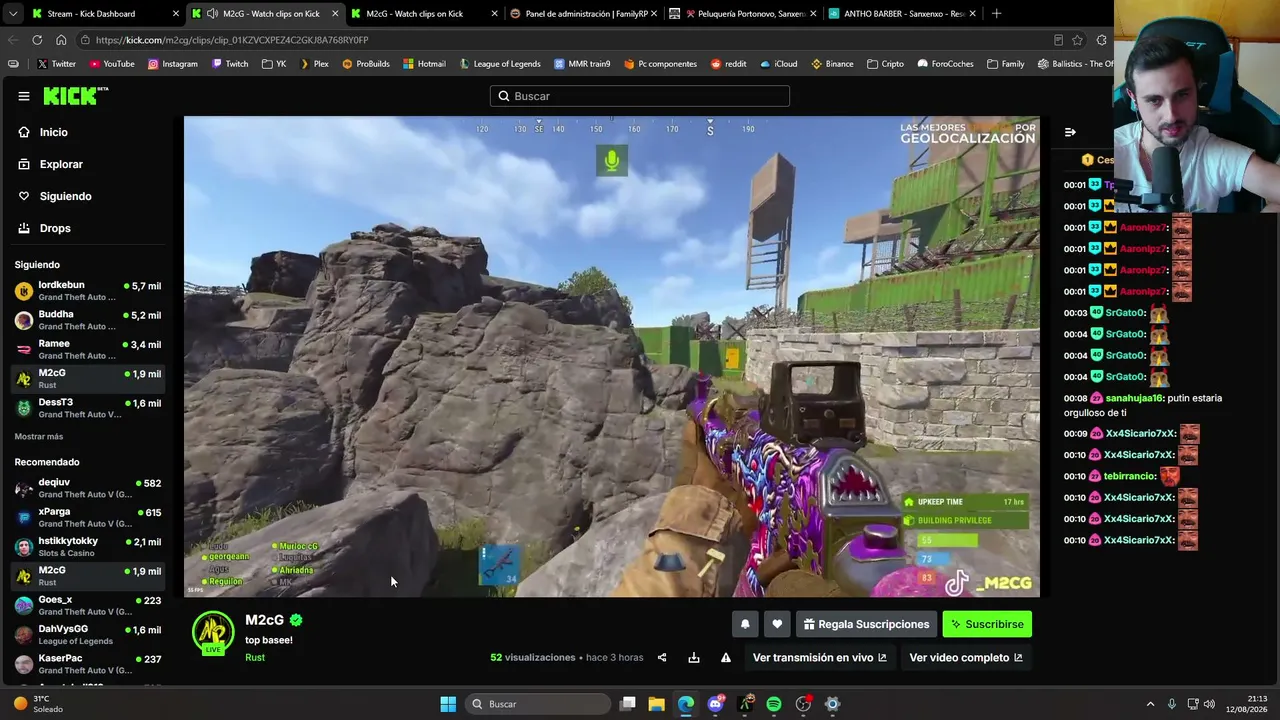Open the ForoCoches bookmarks folder

[945, 64]
